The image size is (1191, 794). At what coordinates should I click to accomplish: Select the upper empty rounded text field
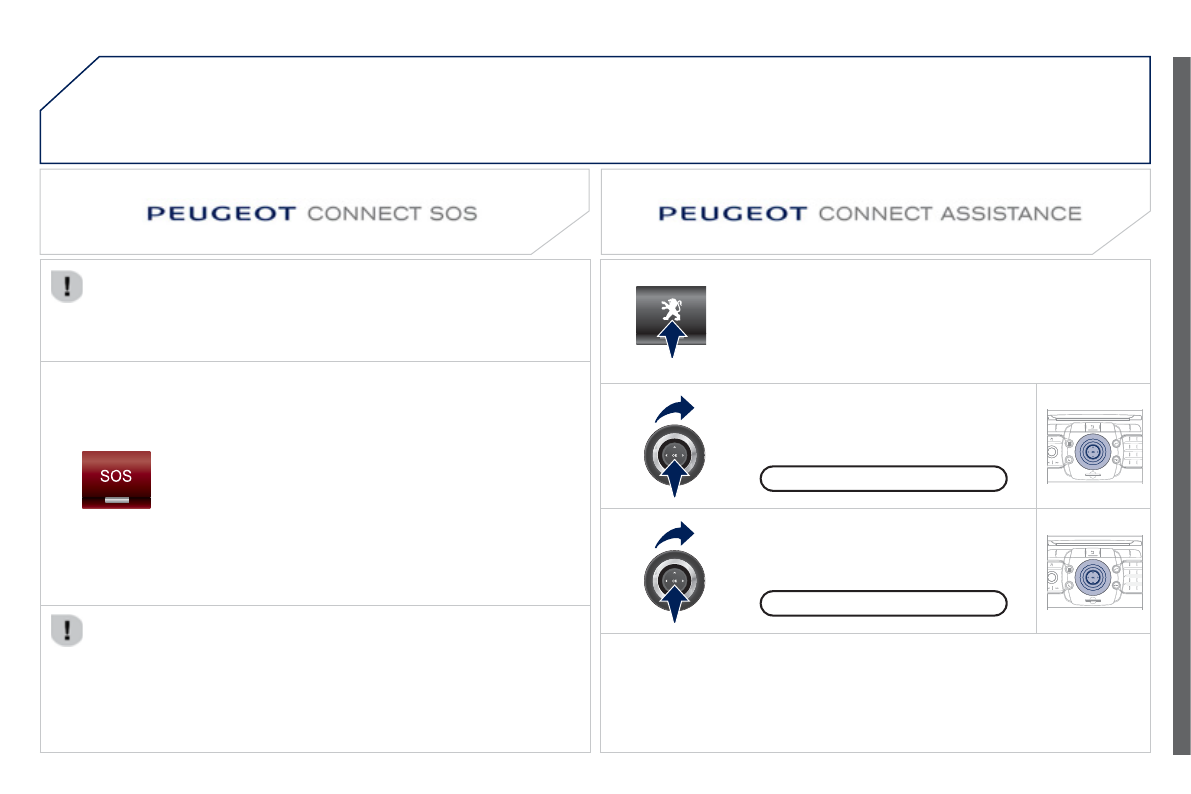click(x=882, y=479)
